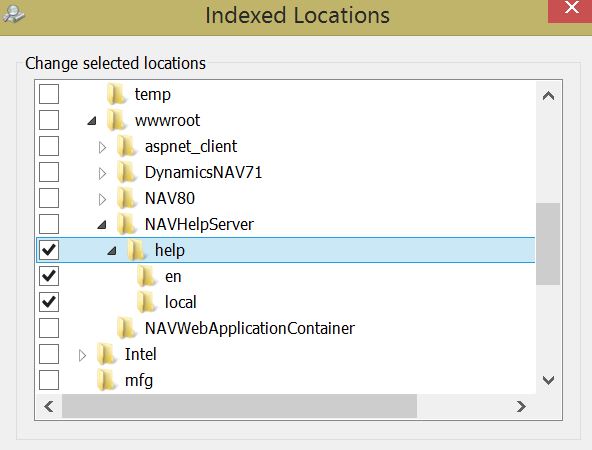Expand the Intel tree node
This screenshot has width=592, height=450.
coord(82,355)
